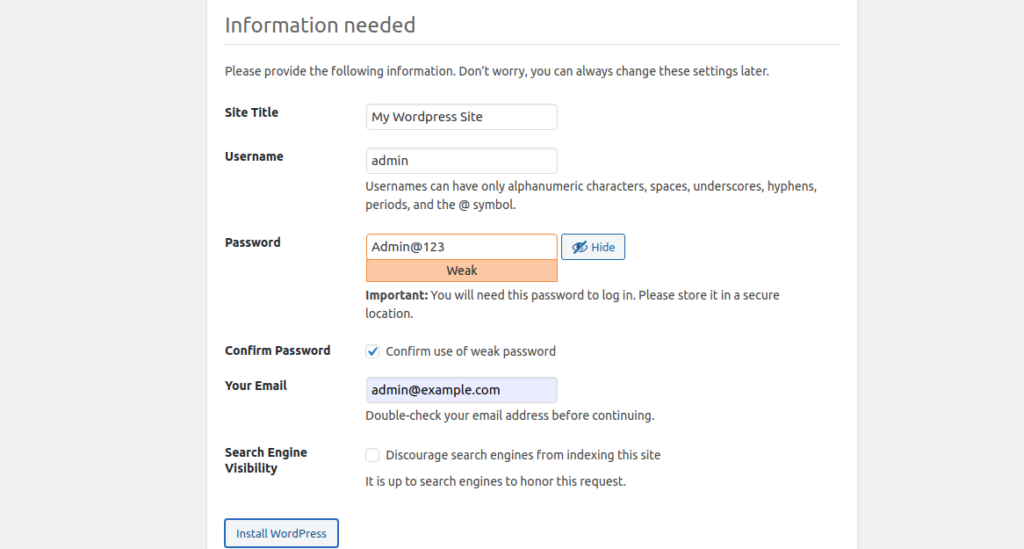Enable Discourage search engines from indexing
This screenshot has width=1024, height=549.
[372, 455]
